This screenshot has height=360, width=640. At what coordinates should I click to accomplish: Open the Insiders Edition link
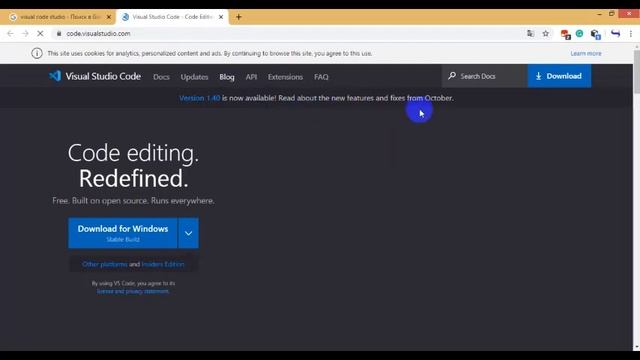click(163, 264)
